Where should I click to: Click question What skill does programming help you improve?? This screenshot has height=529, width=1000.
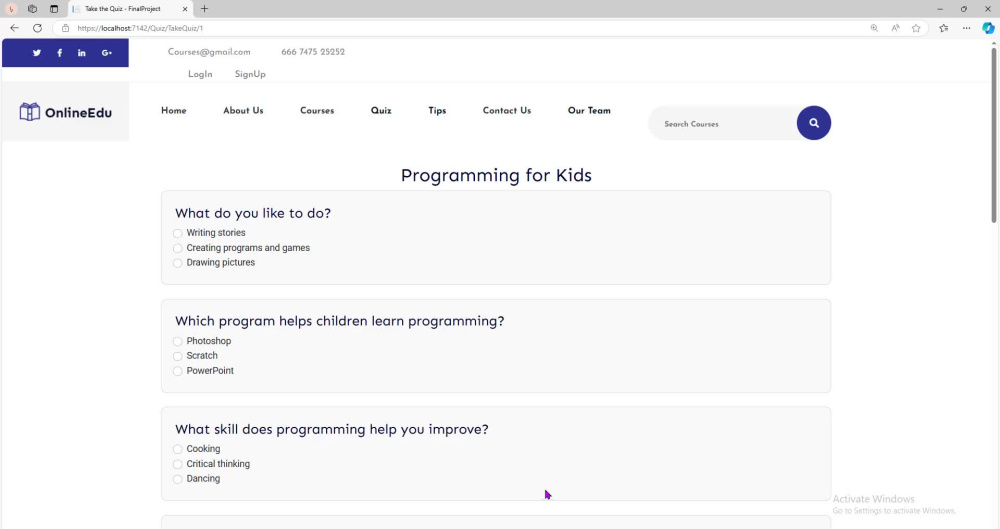point(332,429)
